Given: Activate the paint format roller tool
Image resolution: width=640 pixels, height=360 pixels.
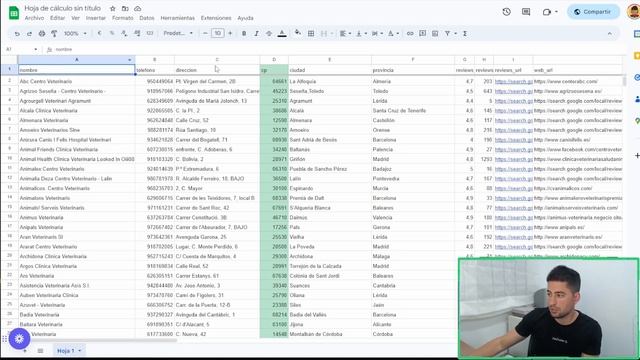Looking at the screenshot, I should [54, 33].
